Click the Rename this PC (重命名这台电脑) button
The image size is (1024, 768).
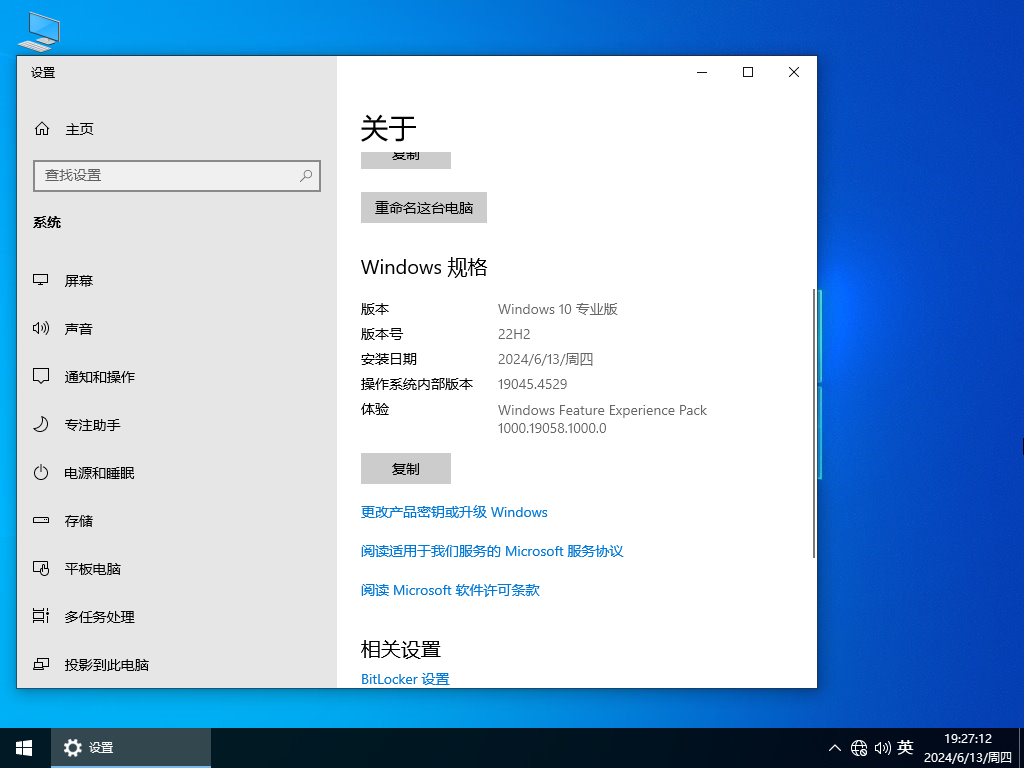(x=423, y=208)
